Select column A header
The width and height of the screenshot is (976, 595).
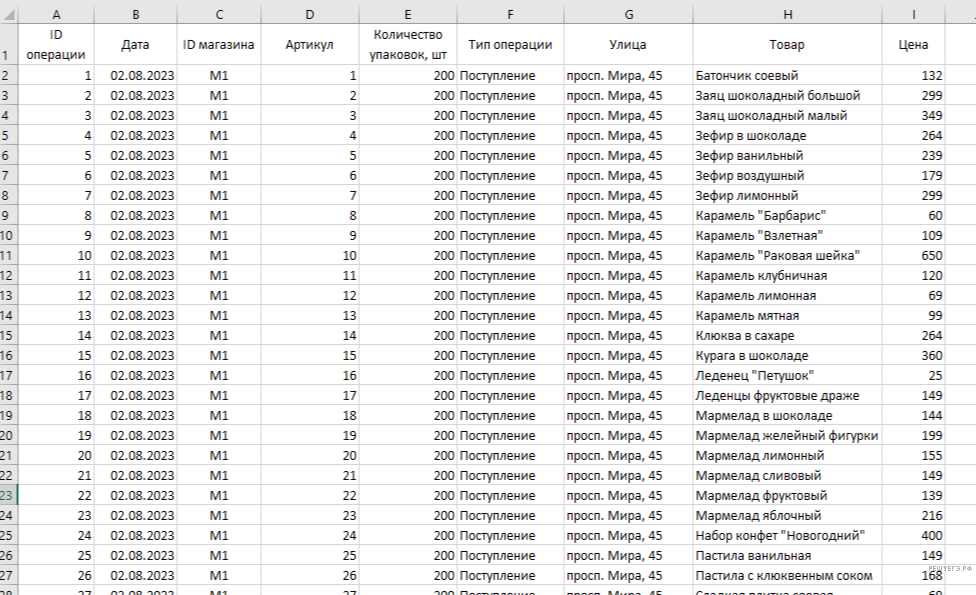coord(55,14)
